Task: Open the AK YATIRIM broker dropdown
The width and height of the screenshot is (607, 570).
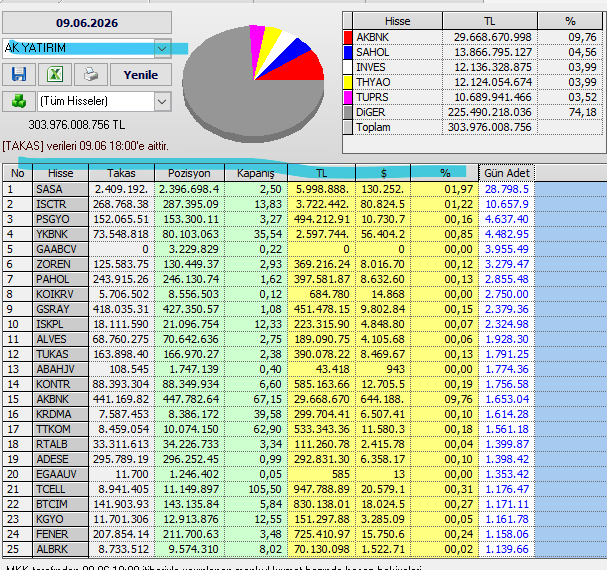Action: pos(162,48)
